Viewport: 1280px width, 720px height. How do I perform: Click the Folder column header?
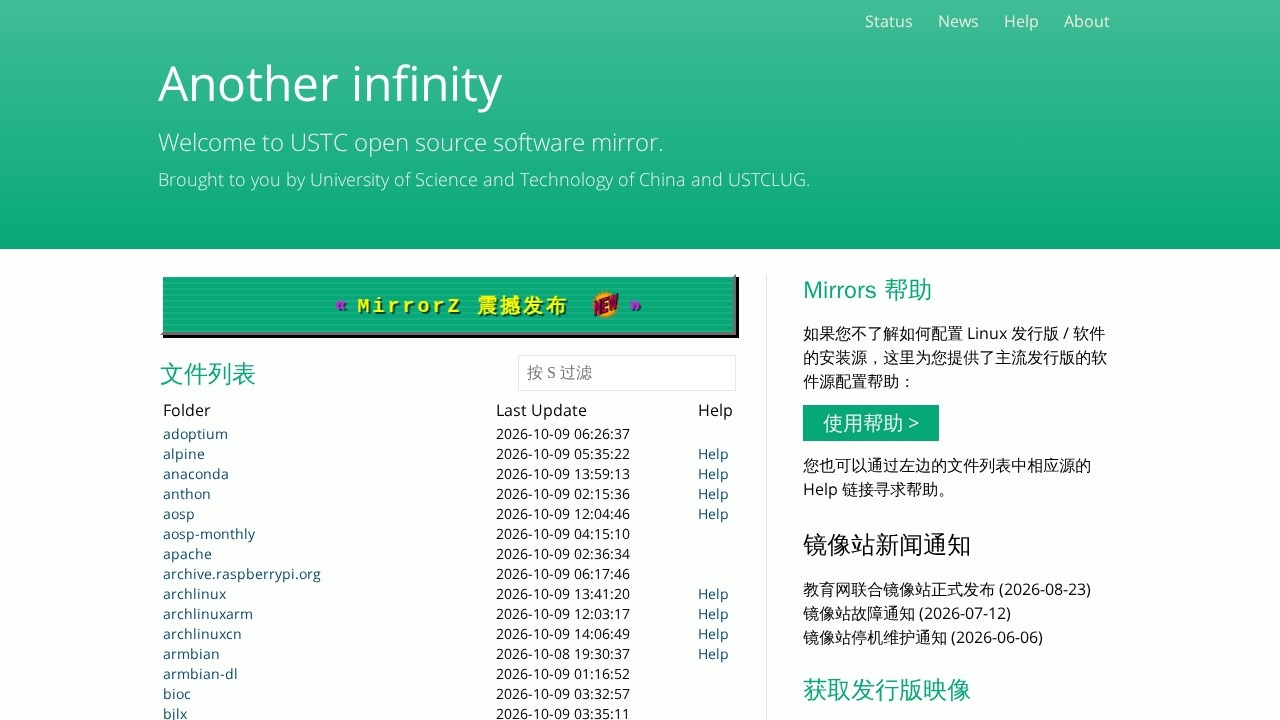tap(187, 410)
